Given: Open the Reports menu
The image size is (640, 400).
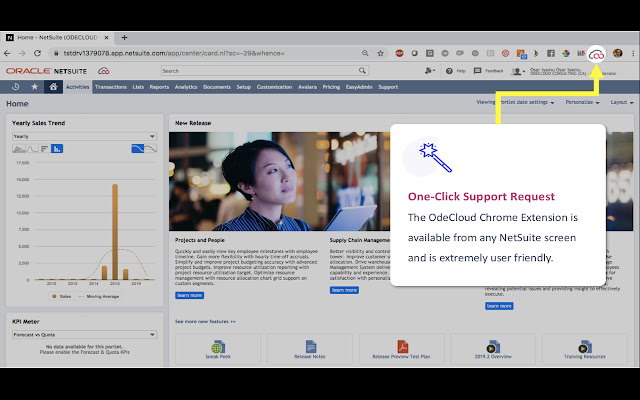Looking at the screenshot, I should (x=159, y=87).
